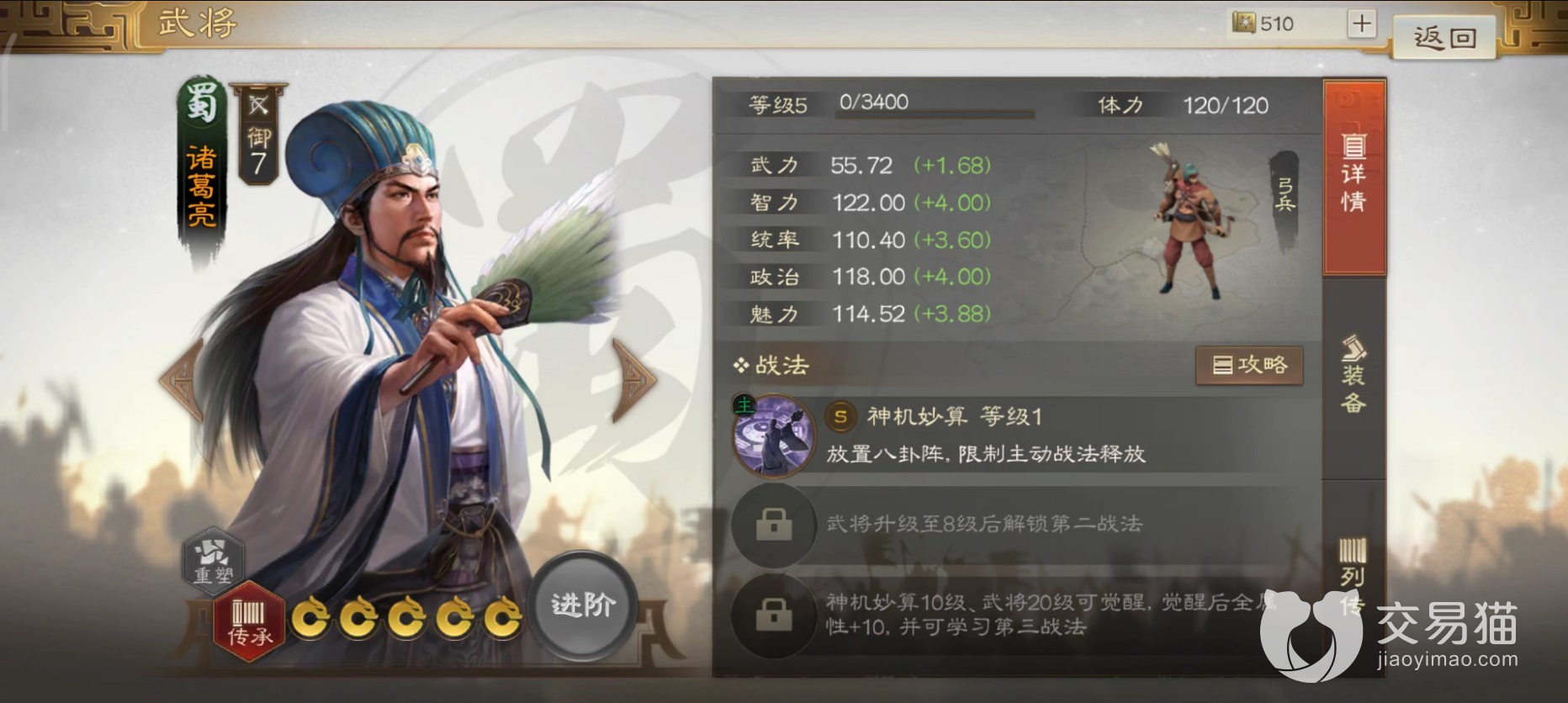Tap the first gold star rank
Image resolution: width=1568 pixels, height=703 pixels.
[x=311, y=619]
